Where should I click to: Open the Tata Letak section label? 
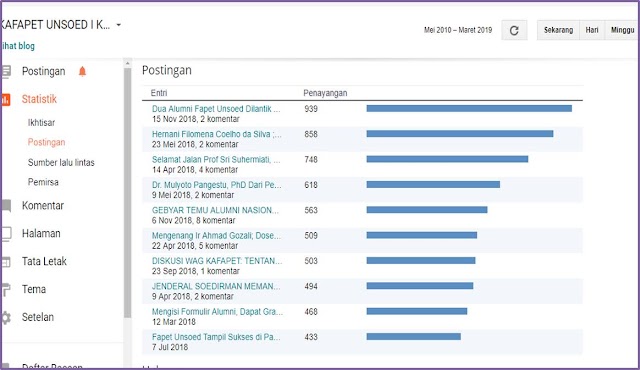coord(44,261)
